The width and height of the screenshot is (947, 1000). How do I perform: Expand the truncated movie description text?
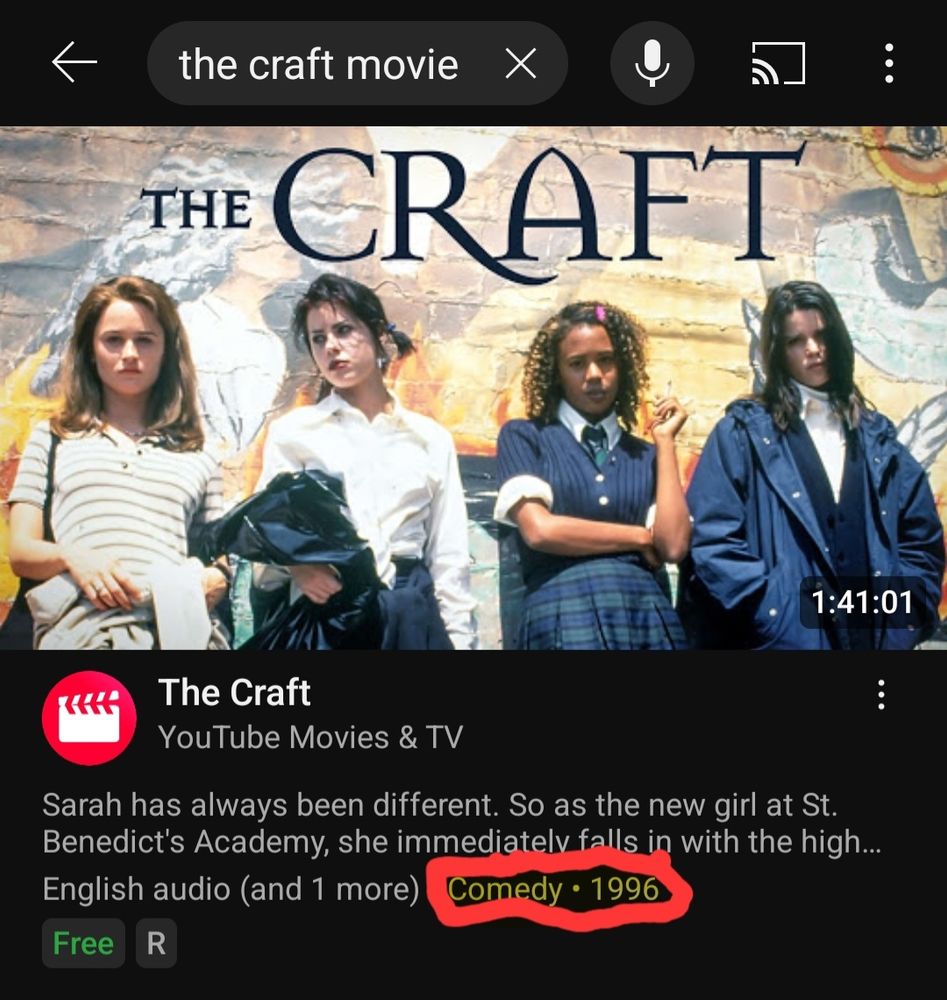(x=462, y=823)
